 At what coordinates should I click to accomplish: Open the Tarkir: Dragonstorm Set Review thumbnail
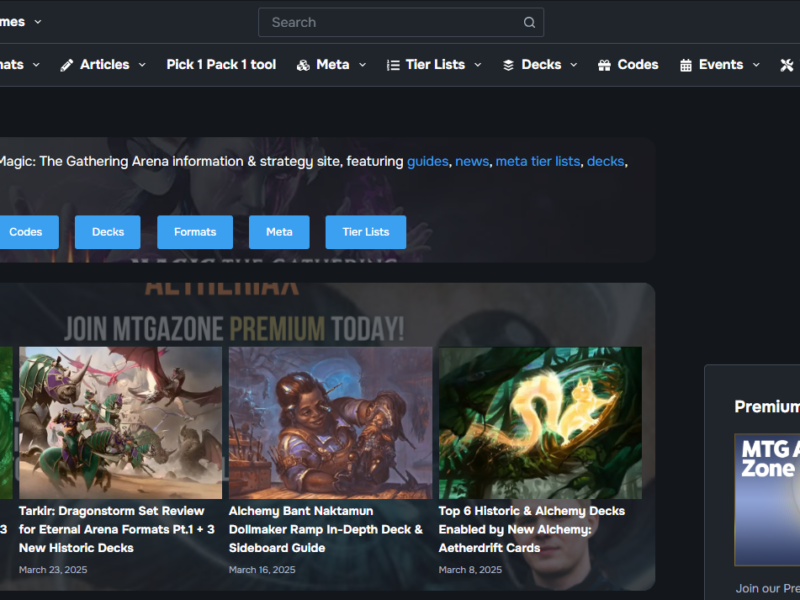coord(120,423)
